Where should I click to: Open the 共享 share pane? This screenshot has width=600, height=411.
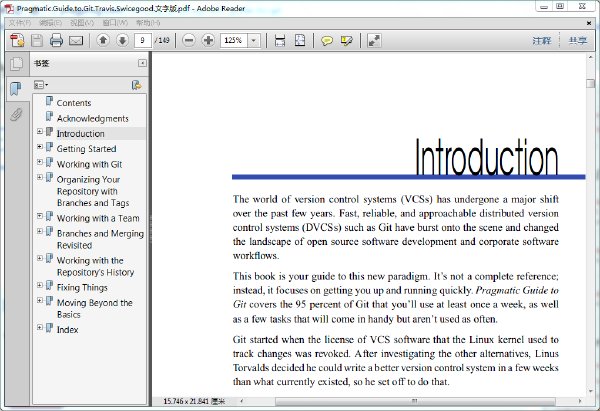click(577, 40)
